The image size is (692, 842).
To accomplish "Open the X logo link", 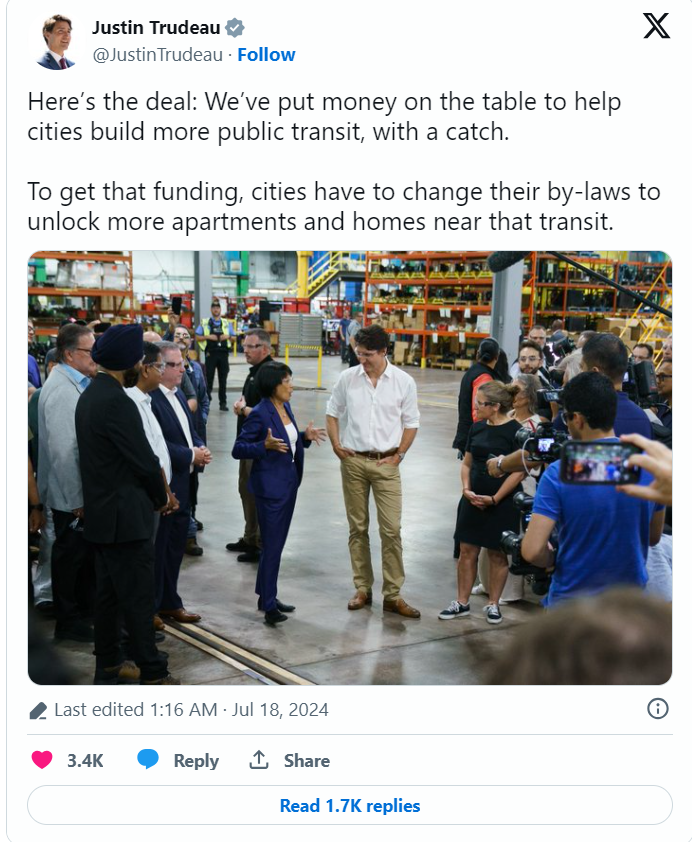I will [656, 26].
